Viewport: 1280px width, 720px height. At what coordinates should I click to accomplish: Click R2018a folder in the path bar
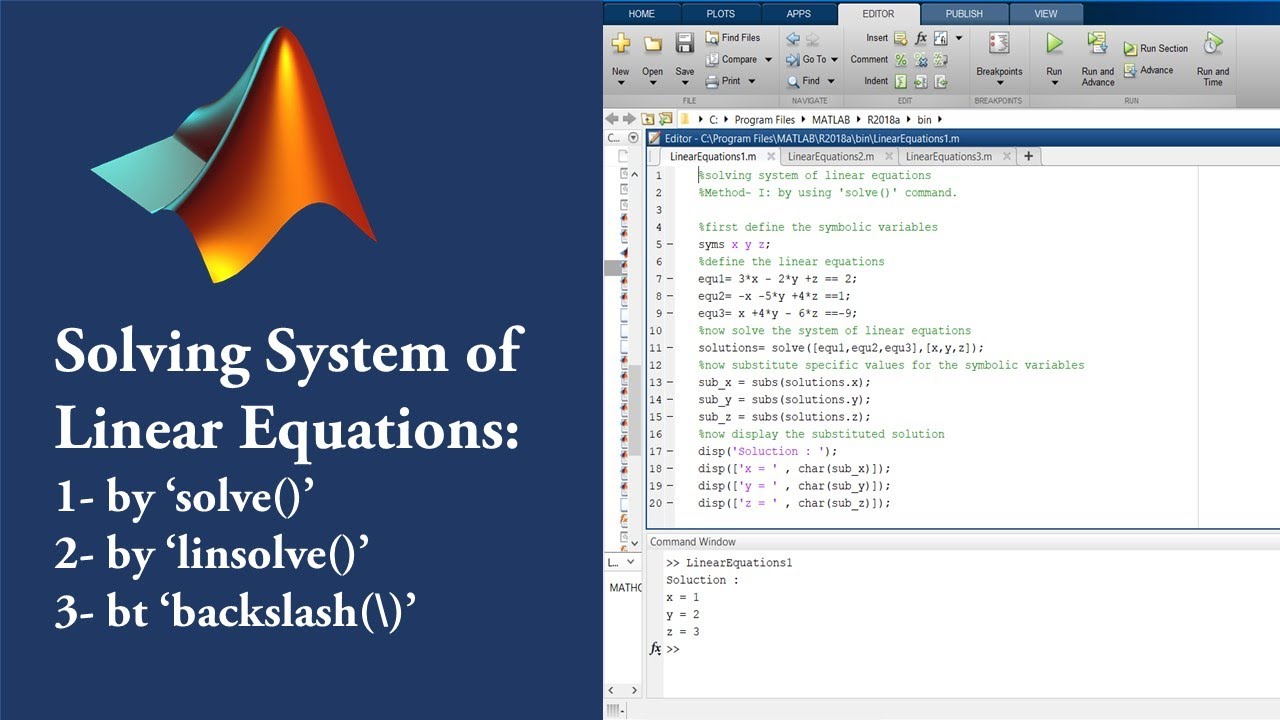coord(885,120)
